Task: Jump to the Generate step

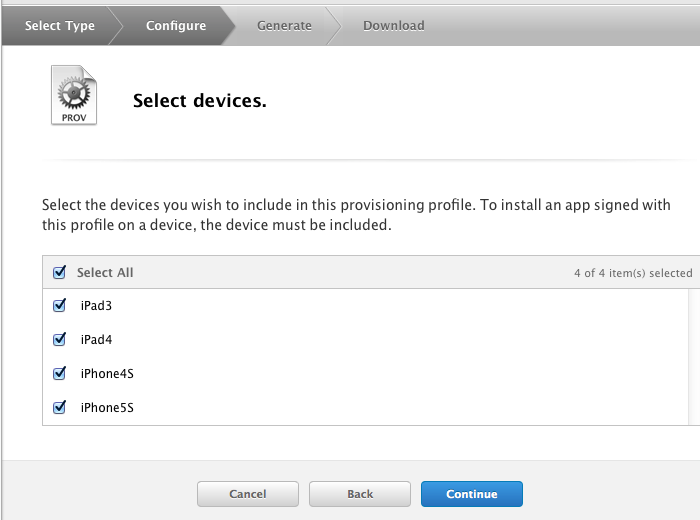Action: coord(284,25)
